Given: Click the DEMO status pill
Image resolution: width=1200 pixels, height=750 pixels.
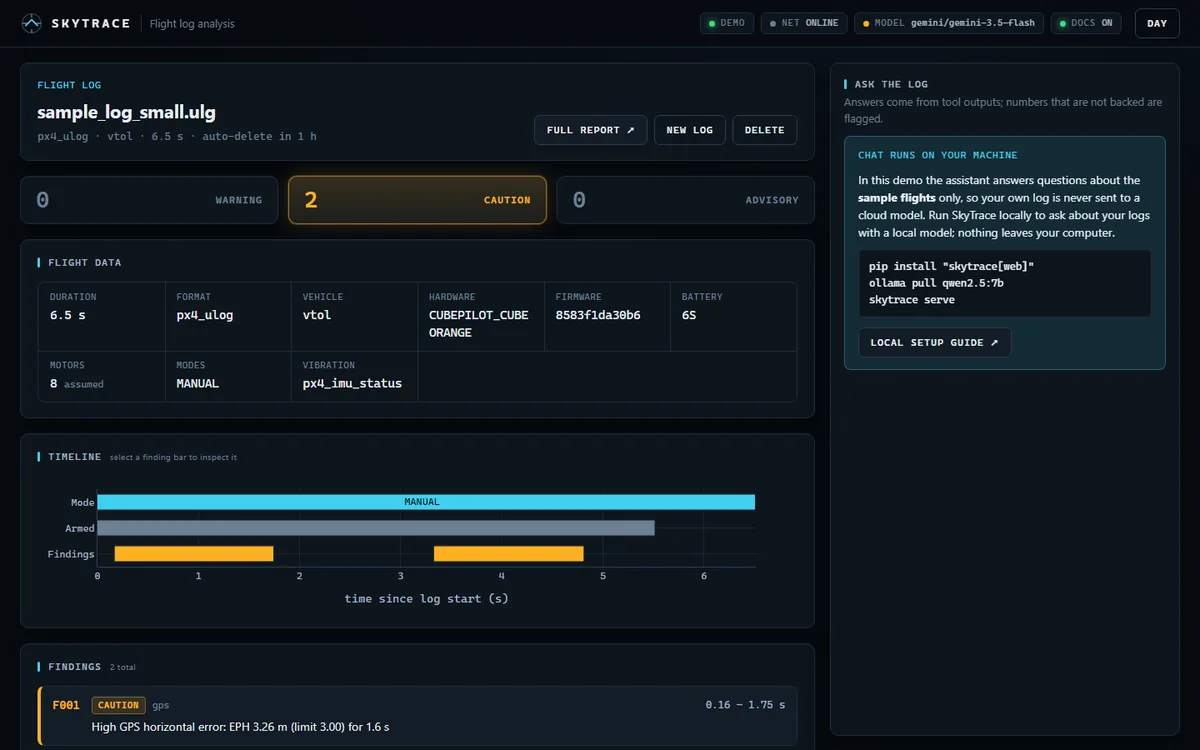Looking at the screenshot, I should tap(727, 23).
